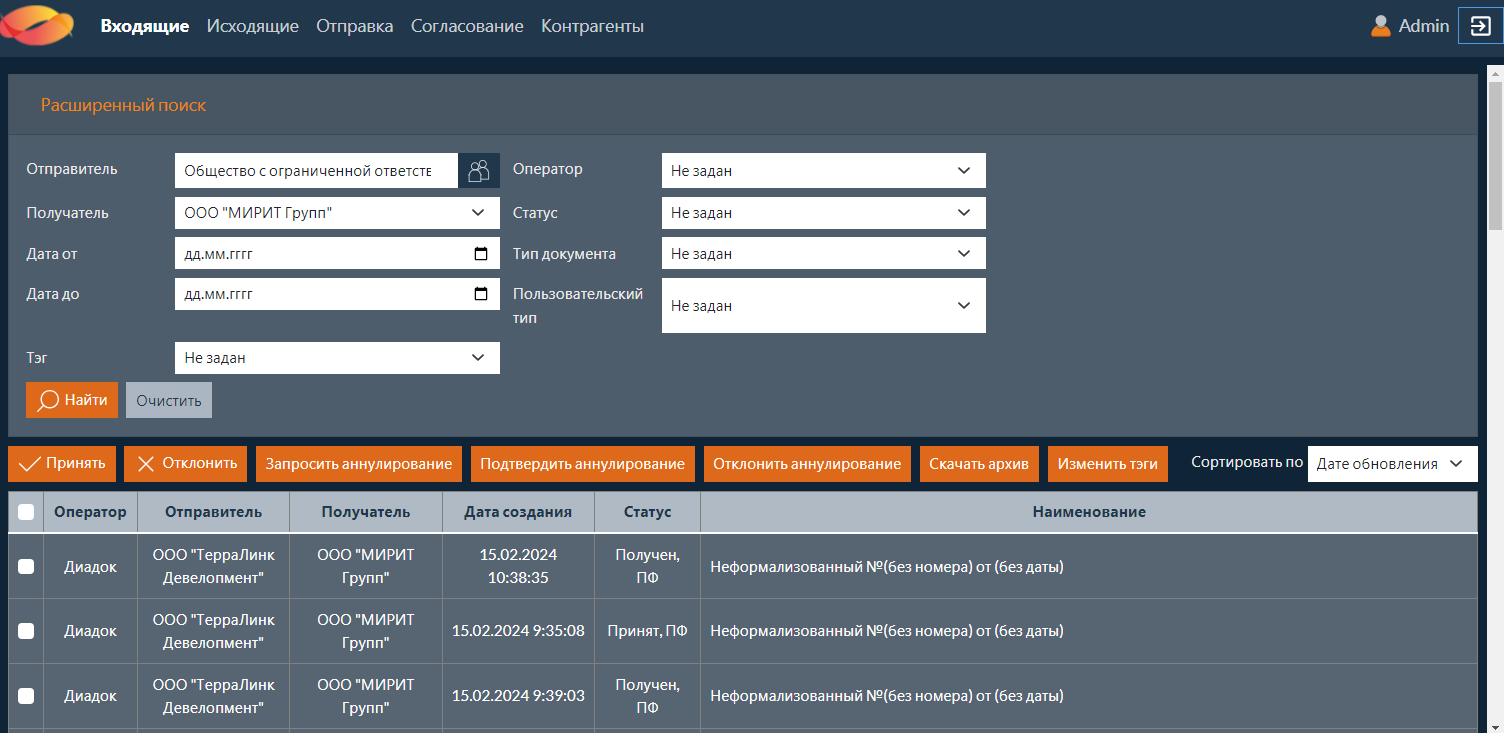Go to the Входящие section
Viewport: 1504px width, 733px height.
pyautogui.click(x=145, y=26)
